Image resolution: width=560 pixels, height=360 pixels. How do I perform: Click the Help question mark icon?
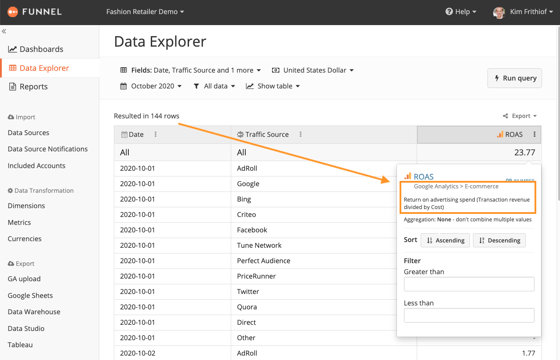tap(449, 12)
